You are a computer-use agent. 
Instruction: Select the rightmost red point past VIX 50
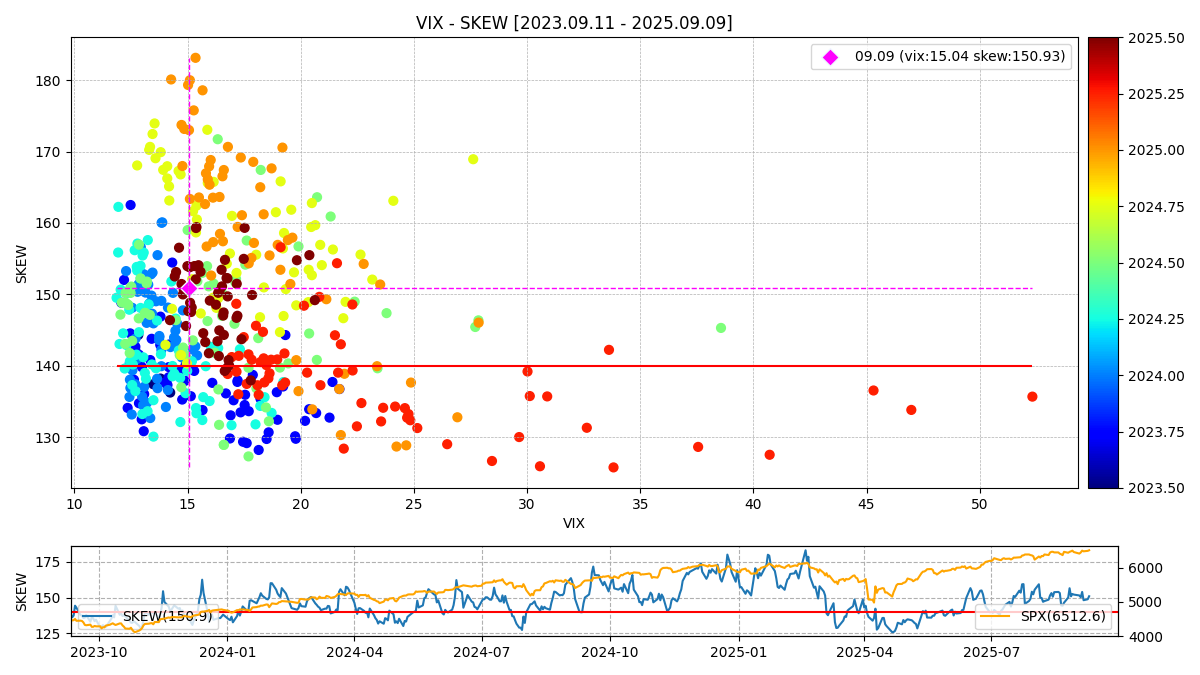(1032, 397)
